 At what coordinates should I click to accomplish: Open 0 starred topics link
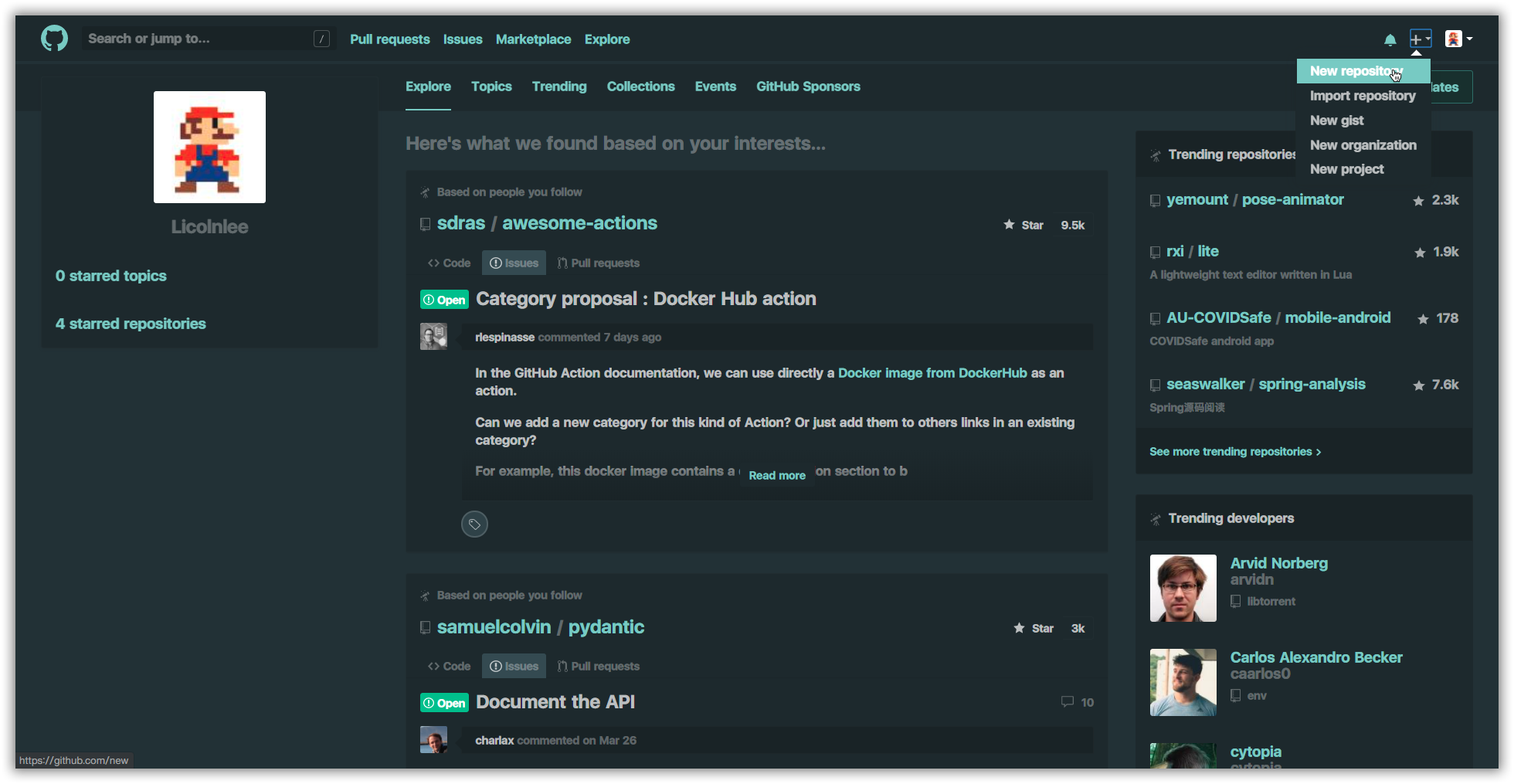110,276
